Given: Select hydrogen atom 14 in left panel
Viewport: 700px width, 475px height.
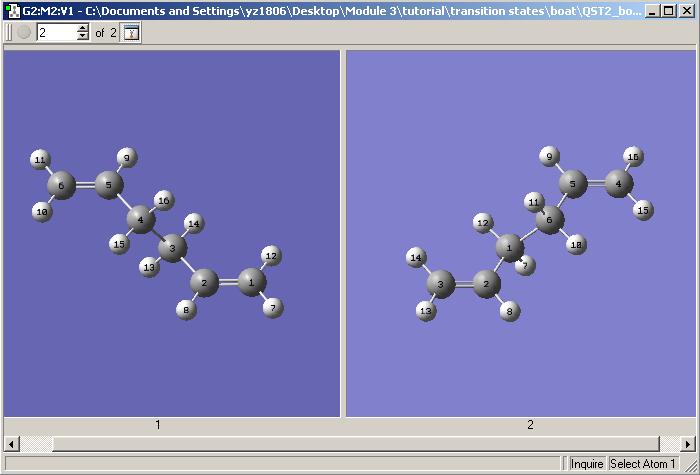Looking at the screenshot, I should (x=194, y=224).
